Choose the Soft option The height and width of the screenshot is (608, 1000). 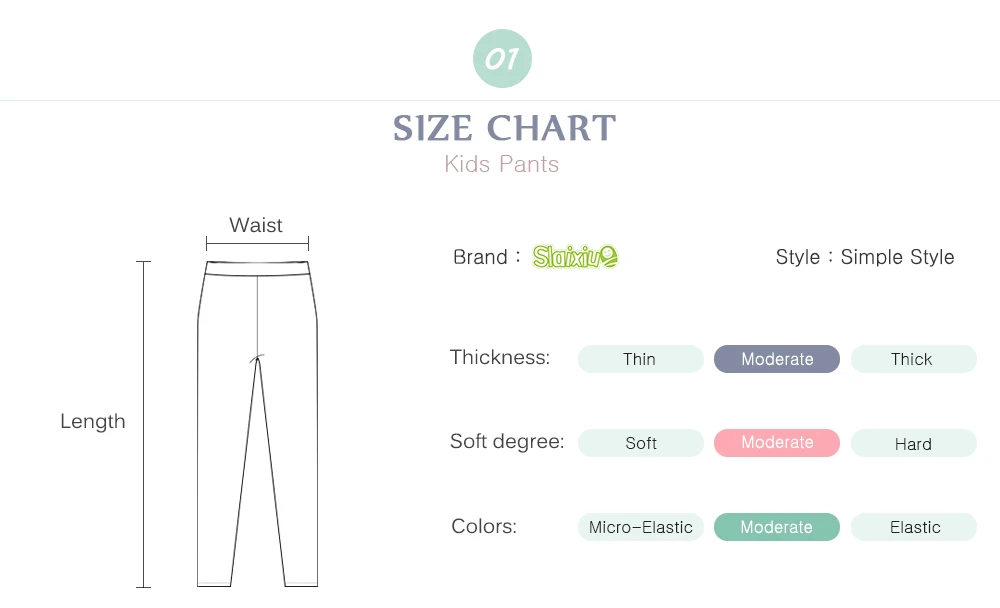coord(640,443)
